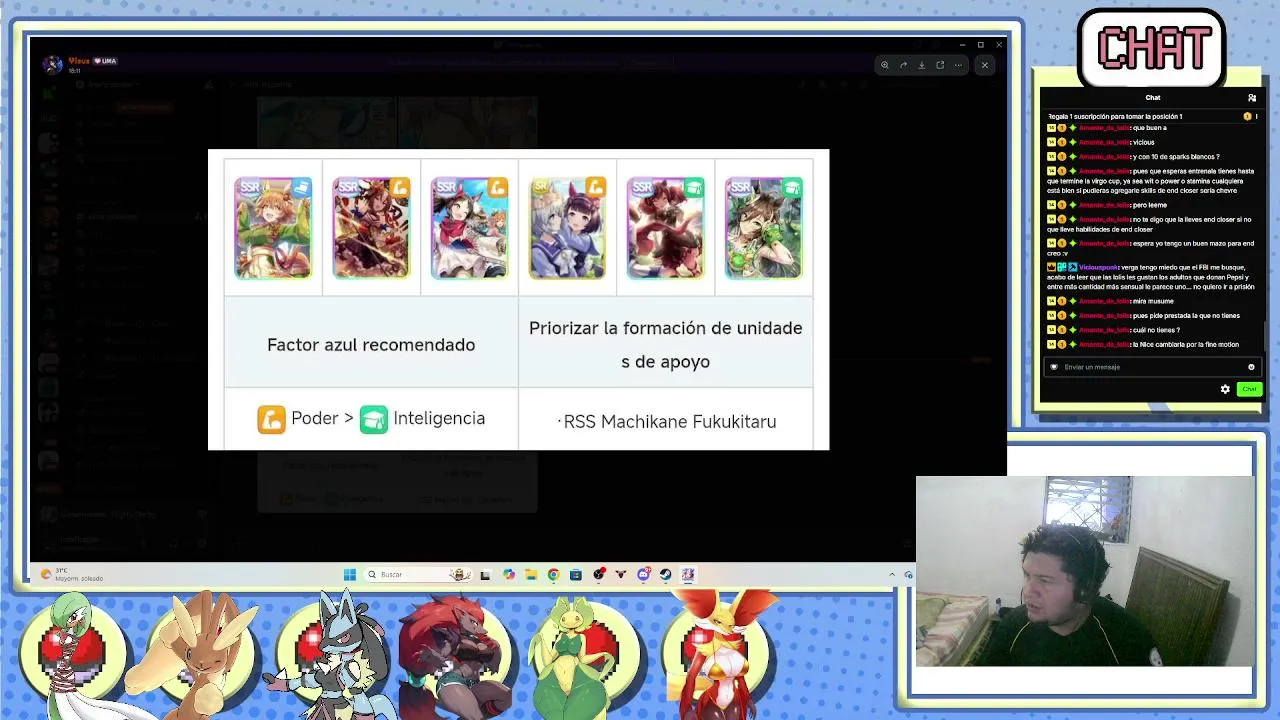Maximize the Discord window
The height and width of the screenshot is (720, 1280).
[980, 45]
